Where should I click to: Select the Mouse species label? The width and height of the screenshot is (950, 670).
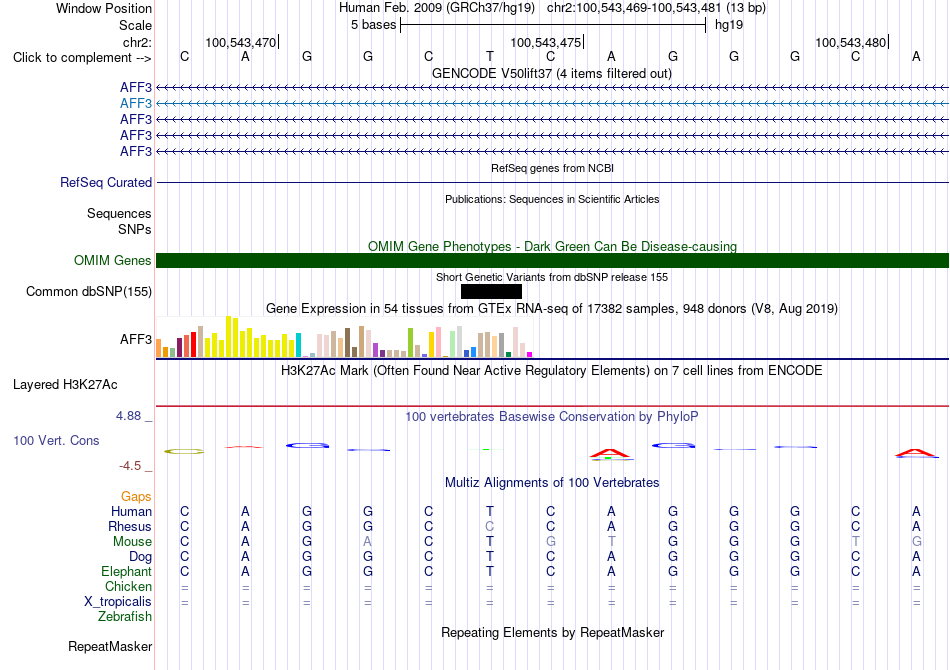(132, 542)
